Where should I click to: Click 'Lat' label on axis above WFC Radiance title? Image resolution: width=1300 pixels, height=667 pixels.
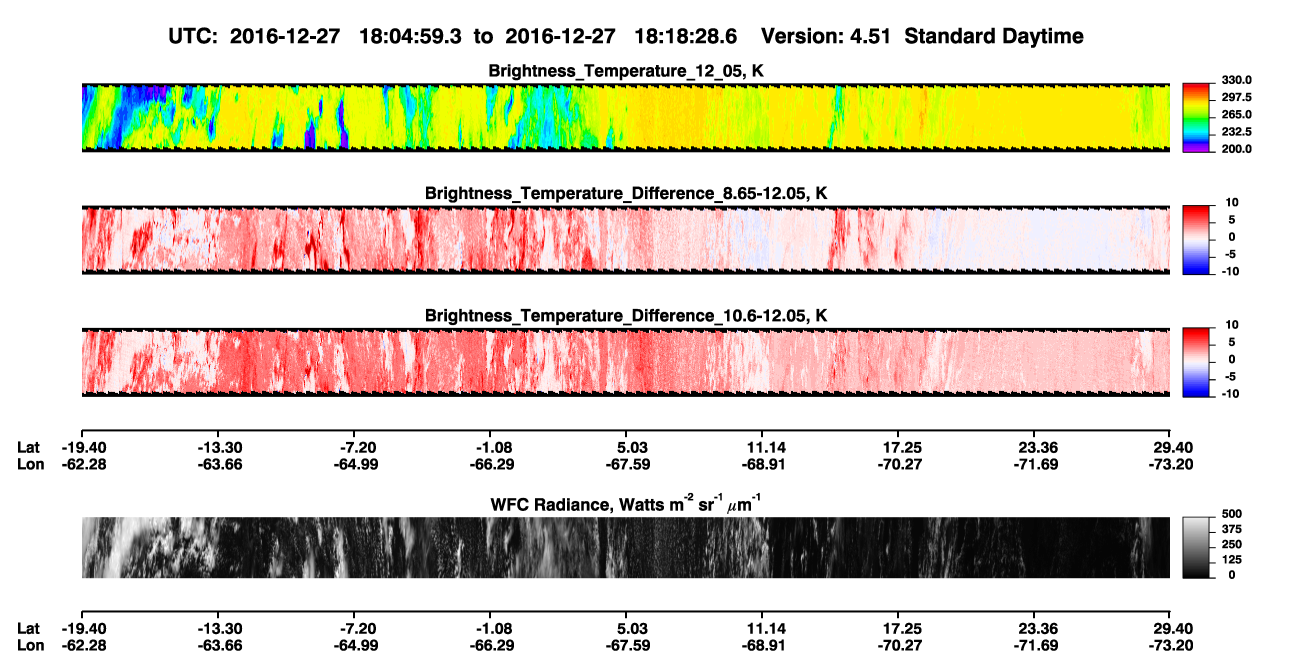tap(28, 447)
